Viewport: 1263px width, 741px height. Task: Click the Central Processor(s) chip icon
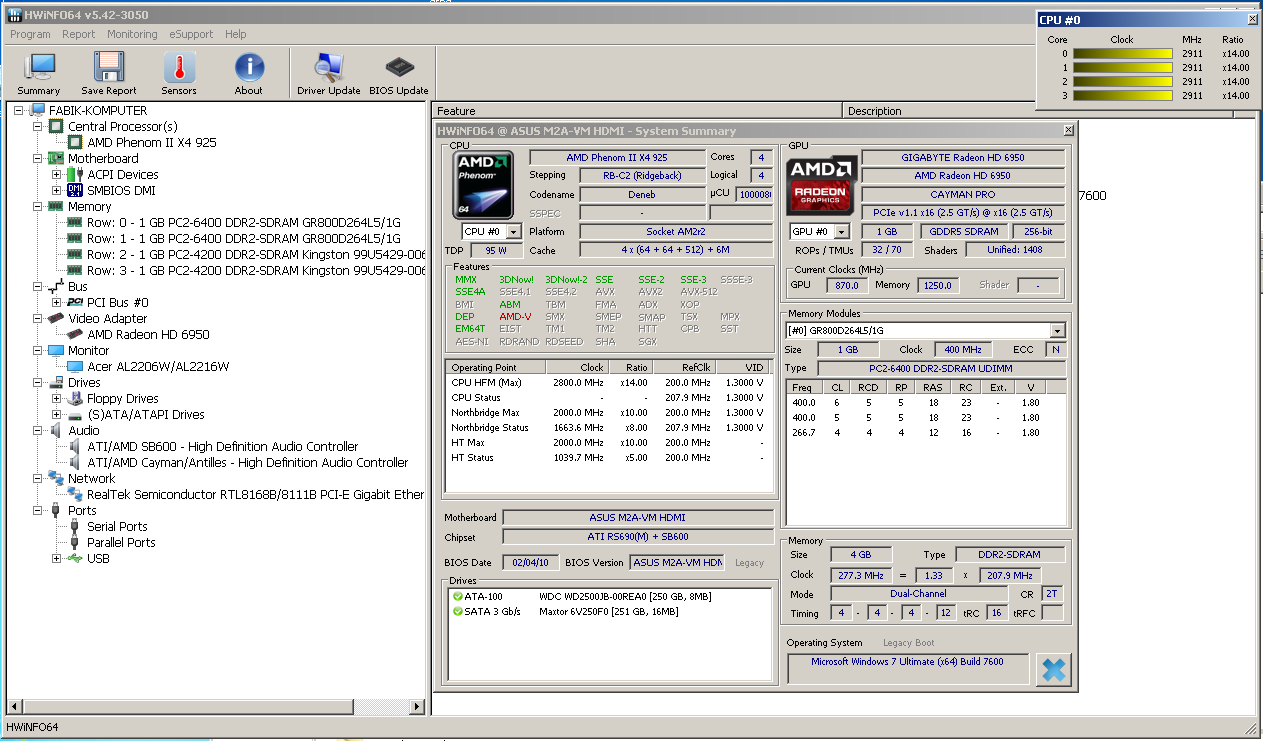click(x=57, y=126)
